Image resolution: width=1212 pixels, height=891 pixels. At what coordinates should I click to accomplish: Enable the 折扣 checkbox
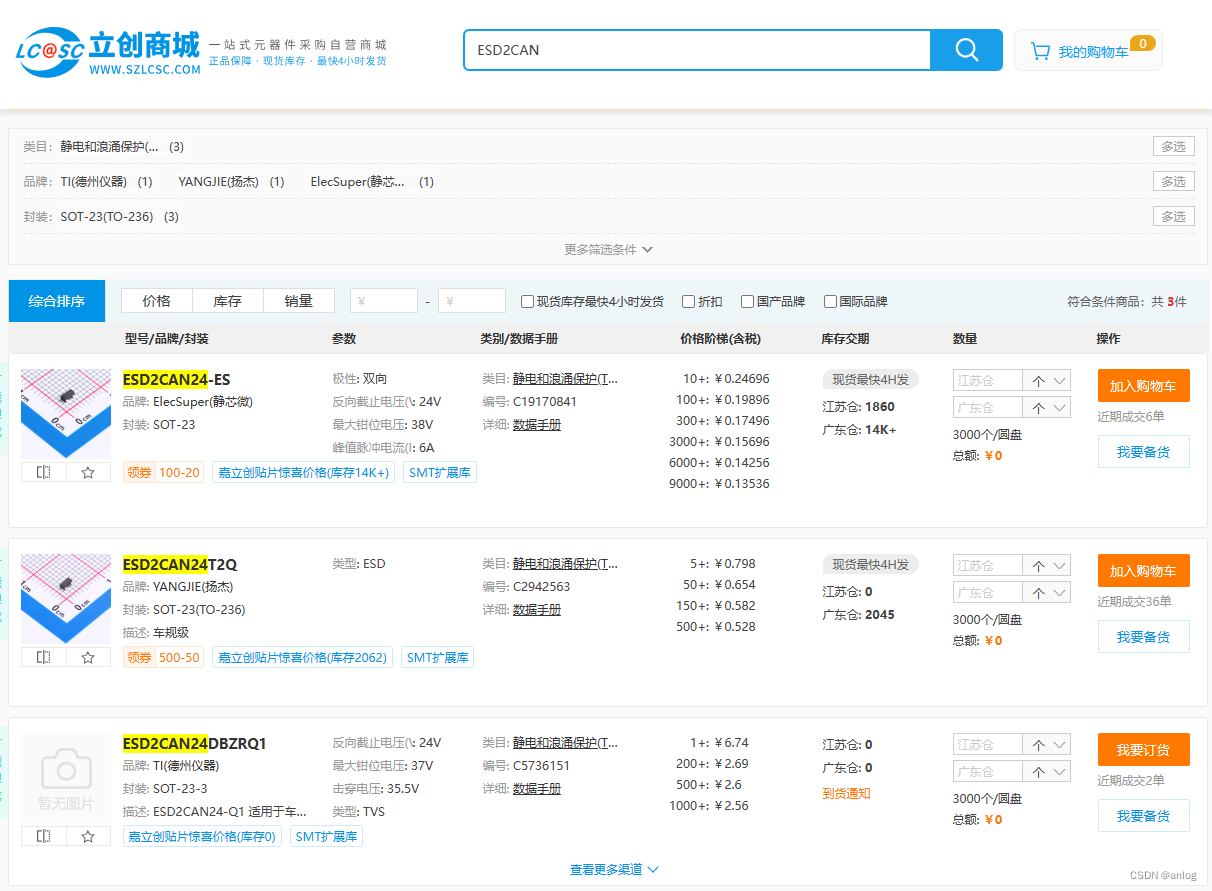click(688, 301)
